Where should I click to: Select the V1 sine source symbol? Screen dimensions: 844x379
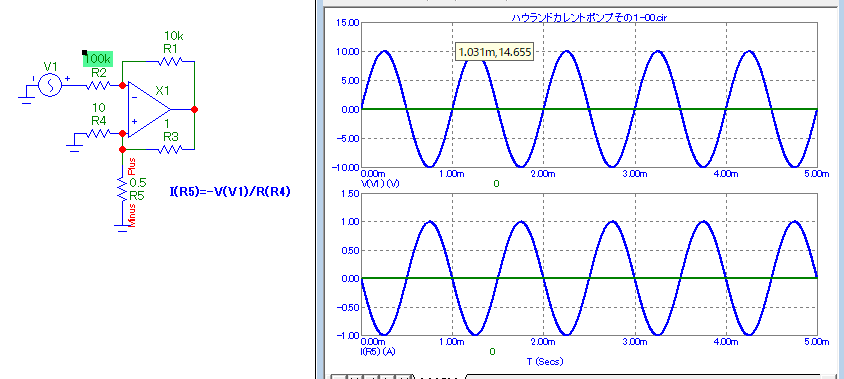click(50, 85)
